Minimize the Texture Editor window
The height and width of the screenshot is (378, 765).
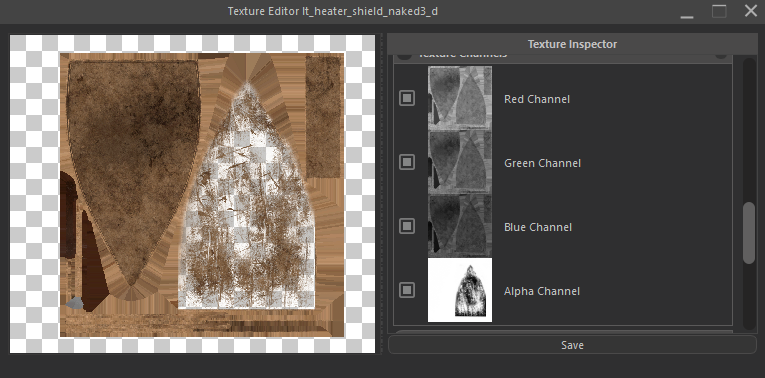tap(687, 12)
